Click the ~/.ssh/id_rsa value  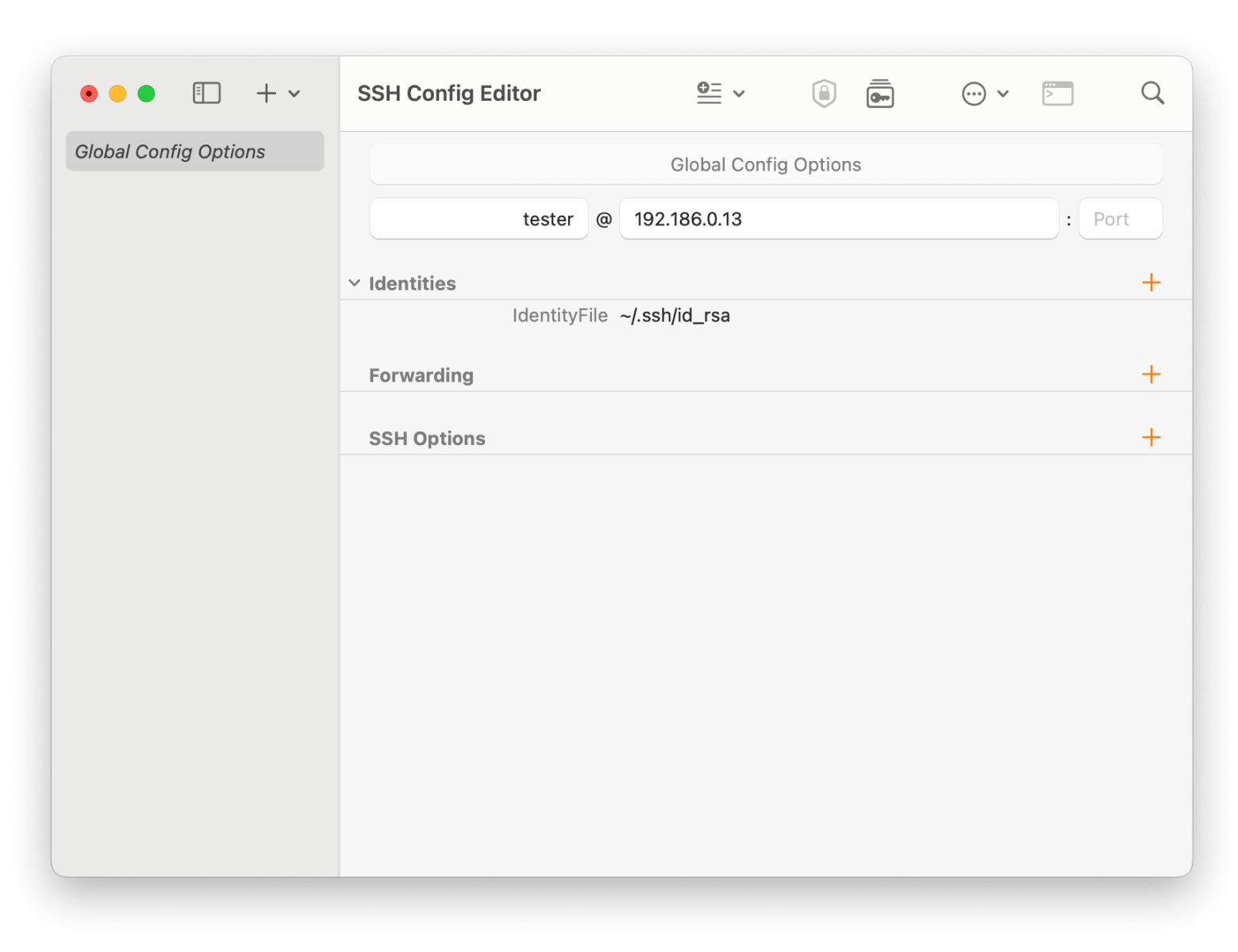[675, 316]
